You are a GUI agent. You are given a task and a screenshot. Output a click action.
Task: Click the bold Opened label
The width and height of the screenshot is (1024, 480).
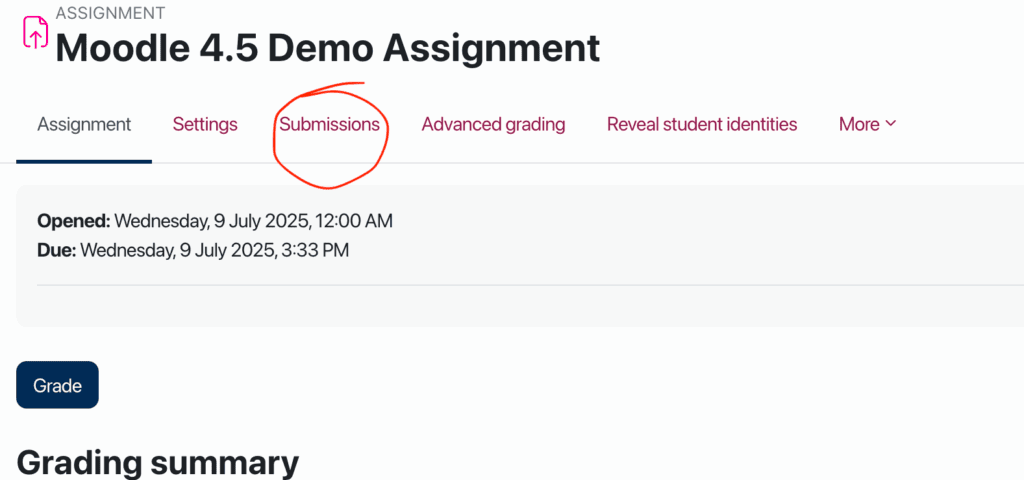coord(73,220)
